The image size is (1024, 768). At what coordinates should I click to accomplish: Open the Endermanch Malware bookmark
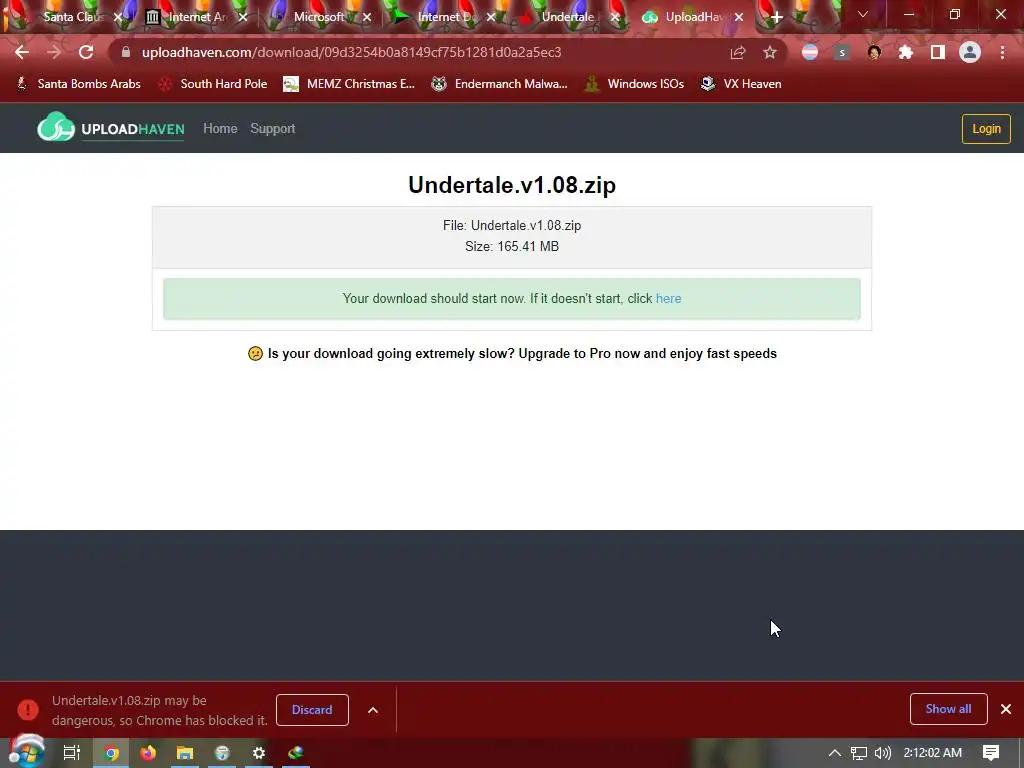499,84
